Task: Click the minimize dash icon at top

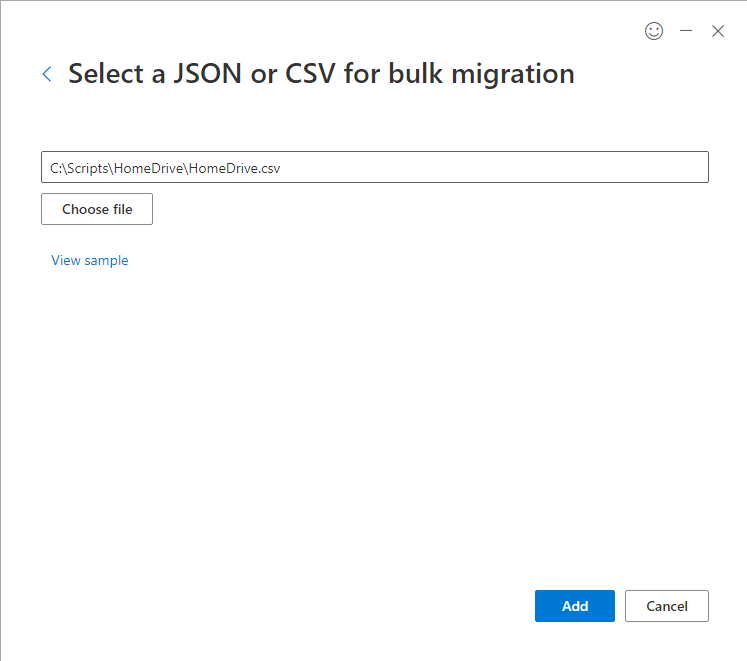Action: pos(686,31)
